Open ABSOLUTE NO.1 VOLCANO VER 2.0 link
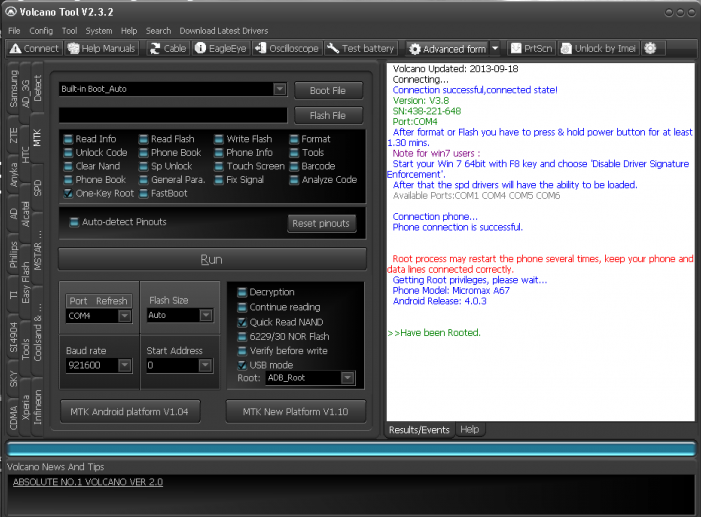 pyautogui.click(x=88, y=482)
